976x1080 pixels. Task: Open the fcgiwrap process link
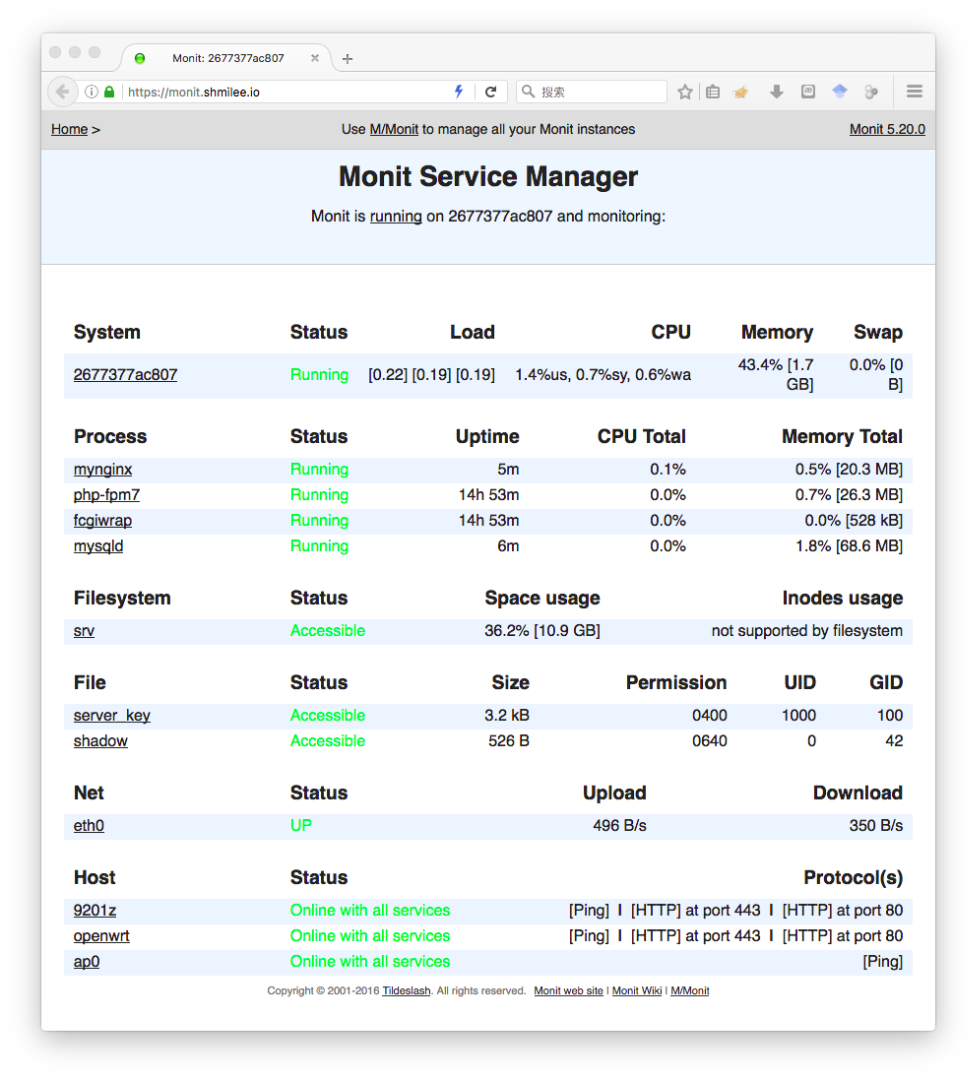coord(103,521)
